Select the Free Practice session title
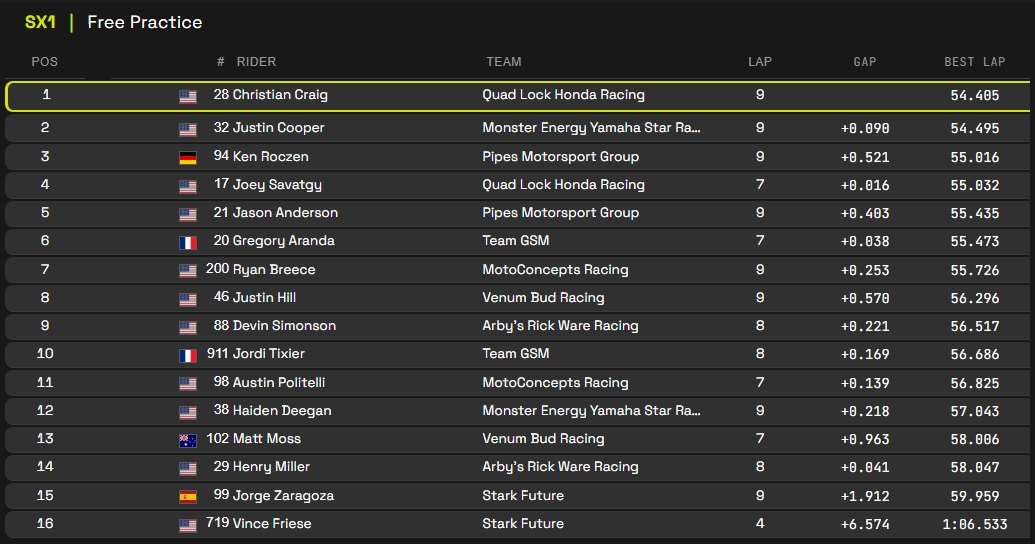 [x=145, y=22]
